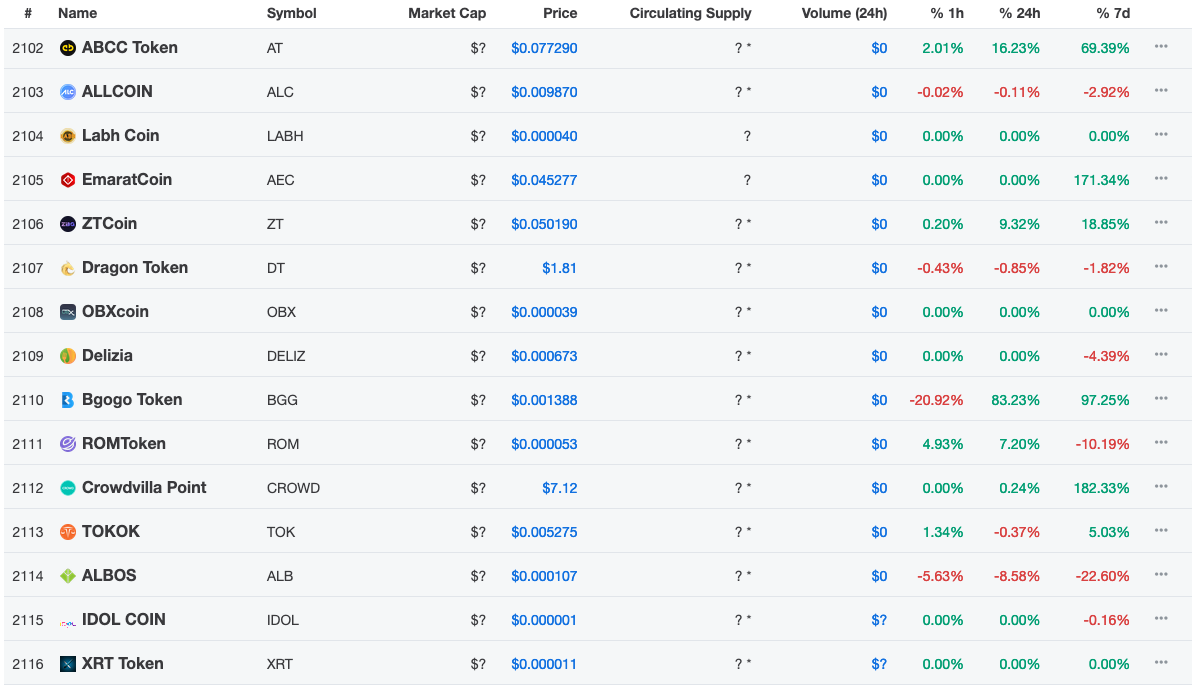The width and height of the screenshot is (1198, 690).
Task: Select the CROWD symbol cell
Action: click(x=293, y=488)
